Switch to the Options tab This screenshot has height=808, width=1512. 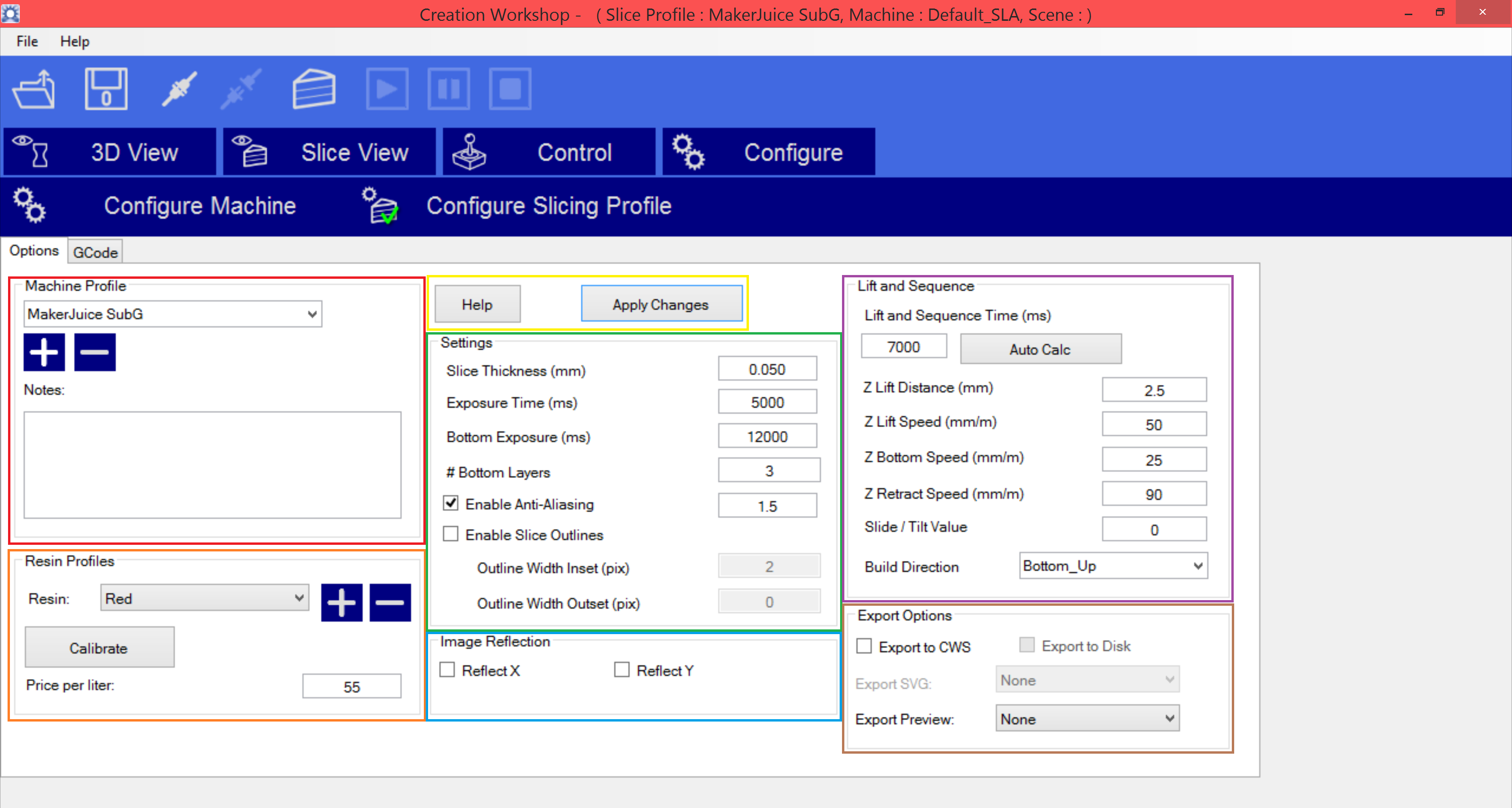(34, 250)
